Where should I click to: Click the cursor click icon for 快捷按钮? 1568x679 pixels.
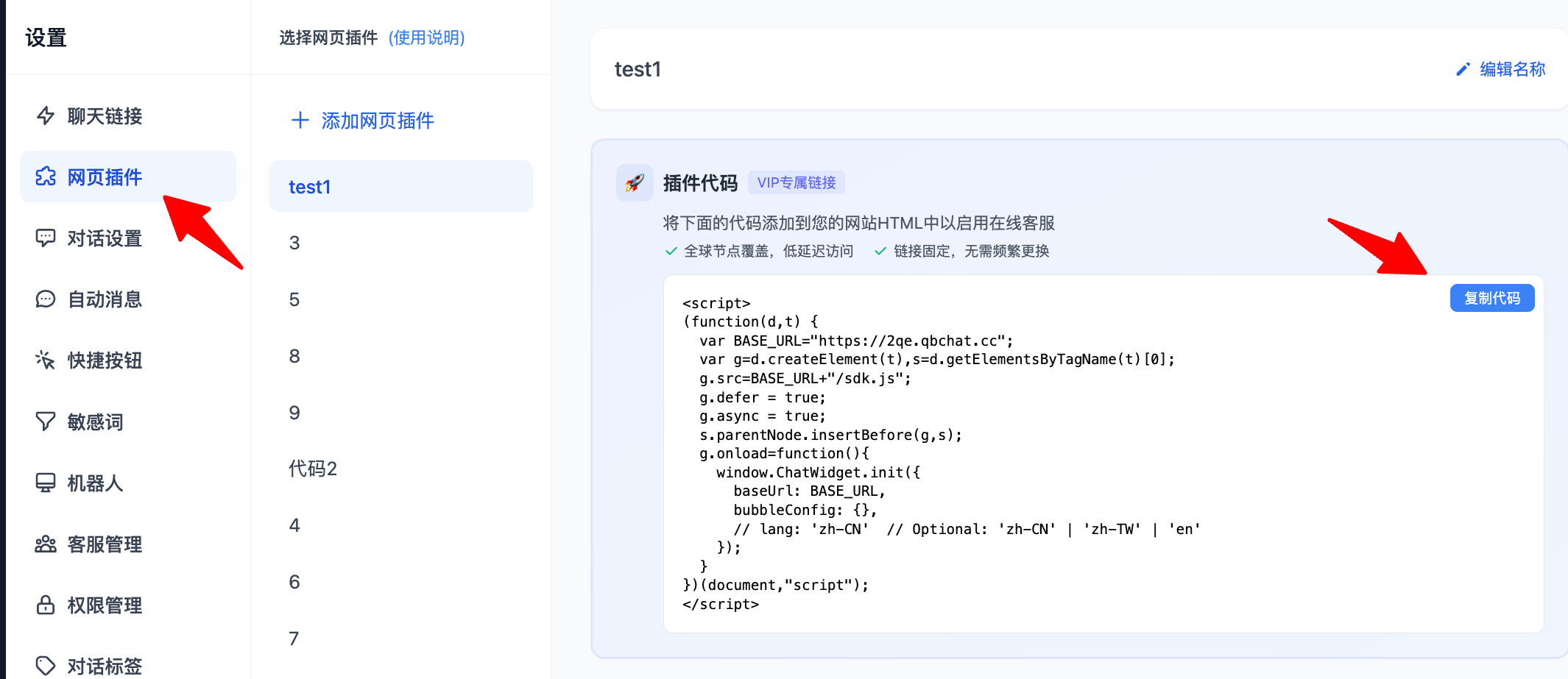pyautogui.click(x=46, y=360)
